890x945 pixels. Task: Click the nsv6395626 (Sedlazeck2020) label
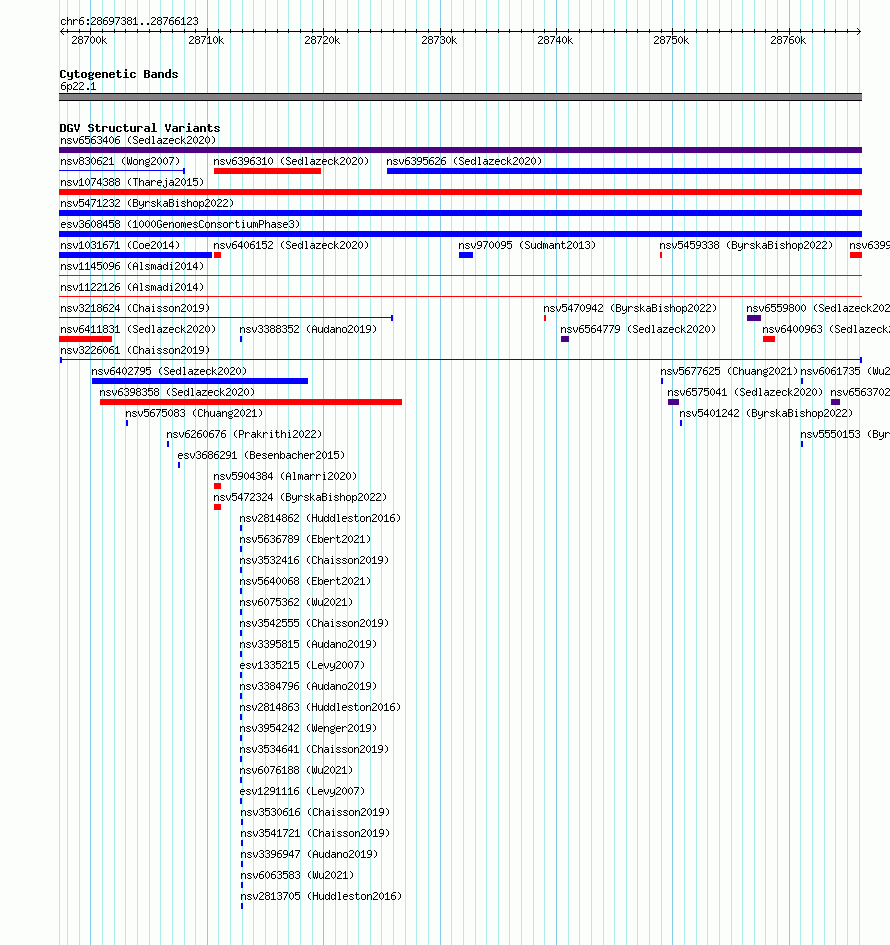pyautogui.click(x=464, y=162)
